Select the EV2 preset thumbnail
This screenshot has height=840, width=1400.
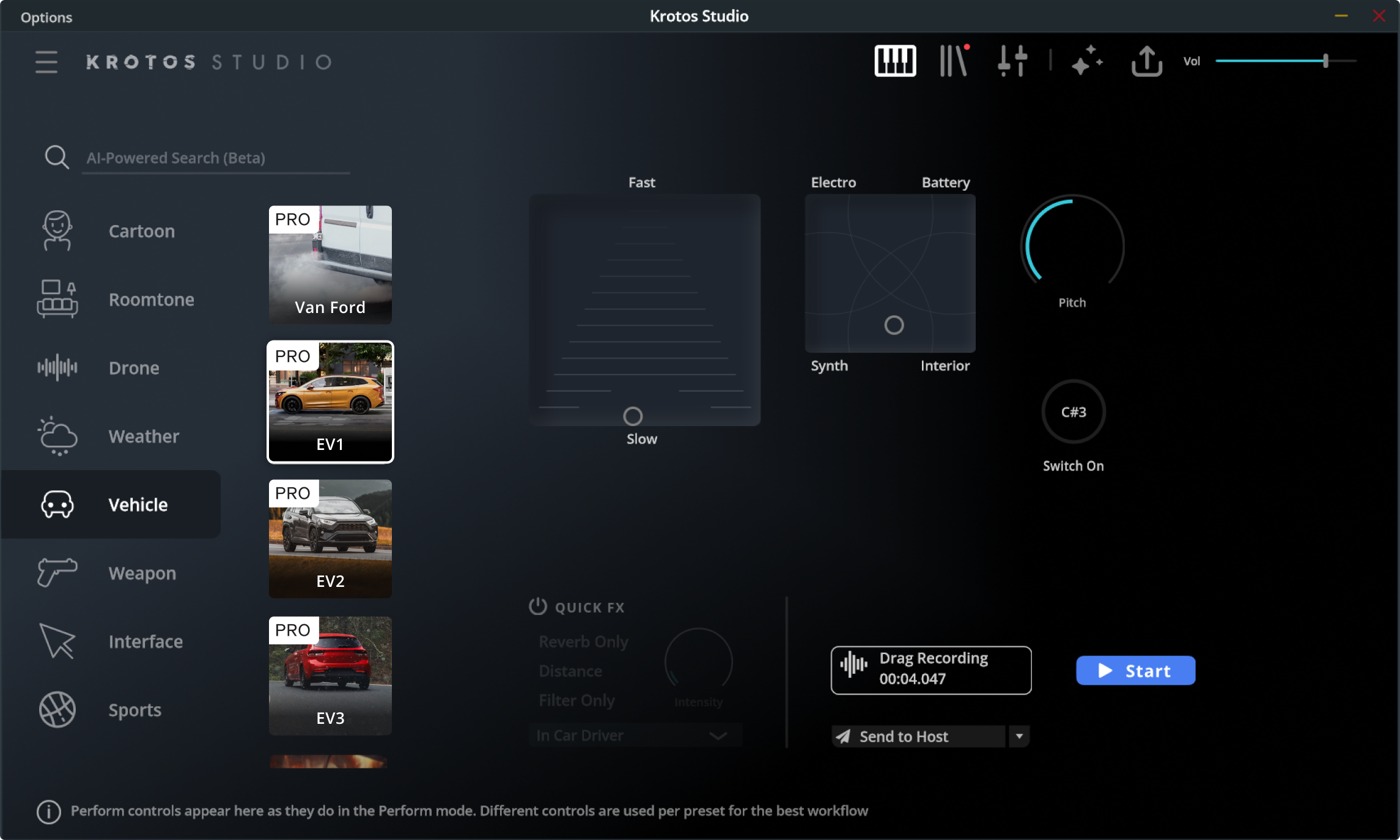tap(330, 539)
